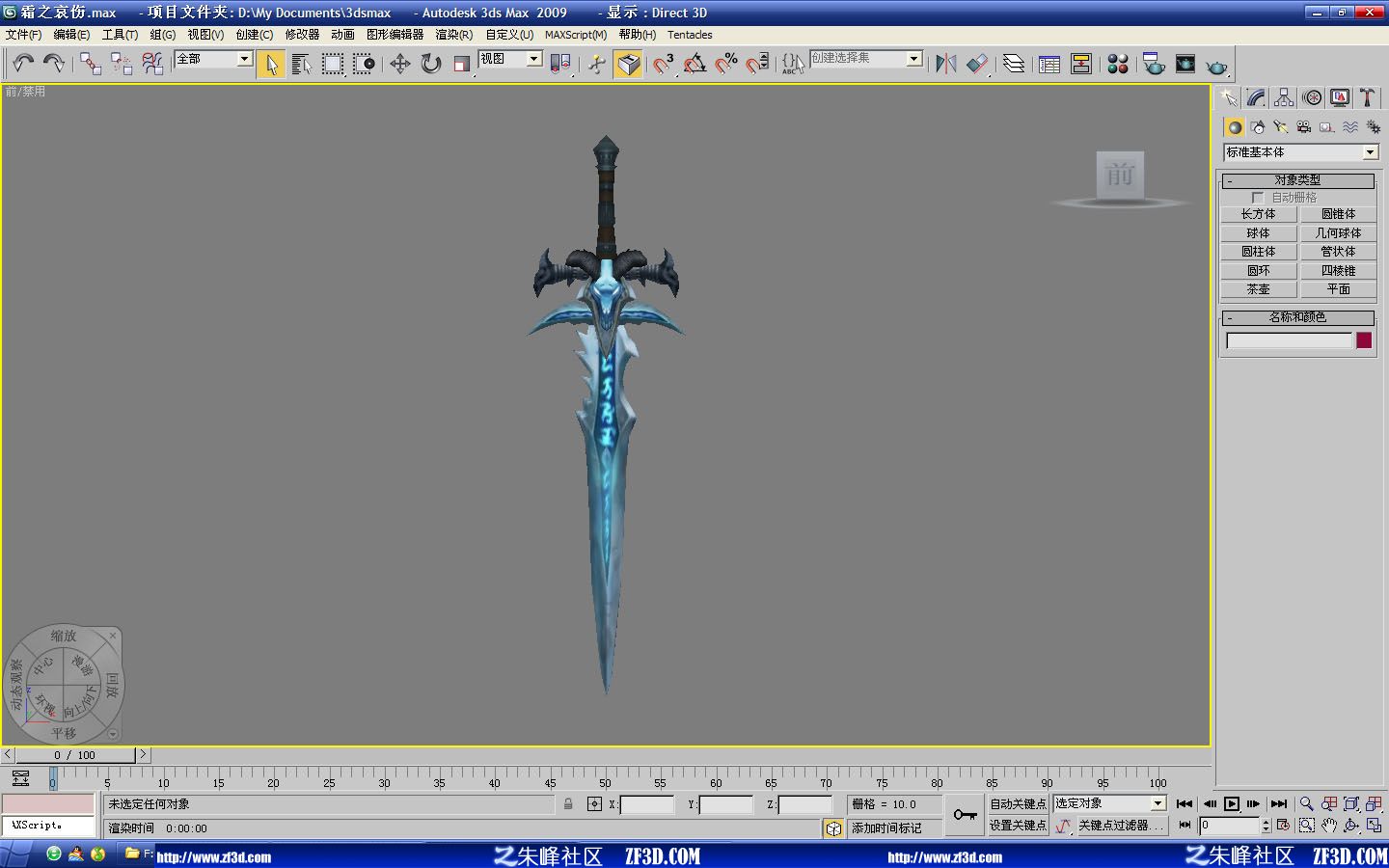Image resolution: width=1389 pixels, height=868 pixels.
Task: Click the 自动关键点 auto key button
Action: pyautogui.click(x=1018, y=803)
